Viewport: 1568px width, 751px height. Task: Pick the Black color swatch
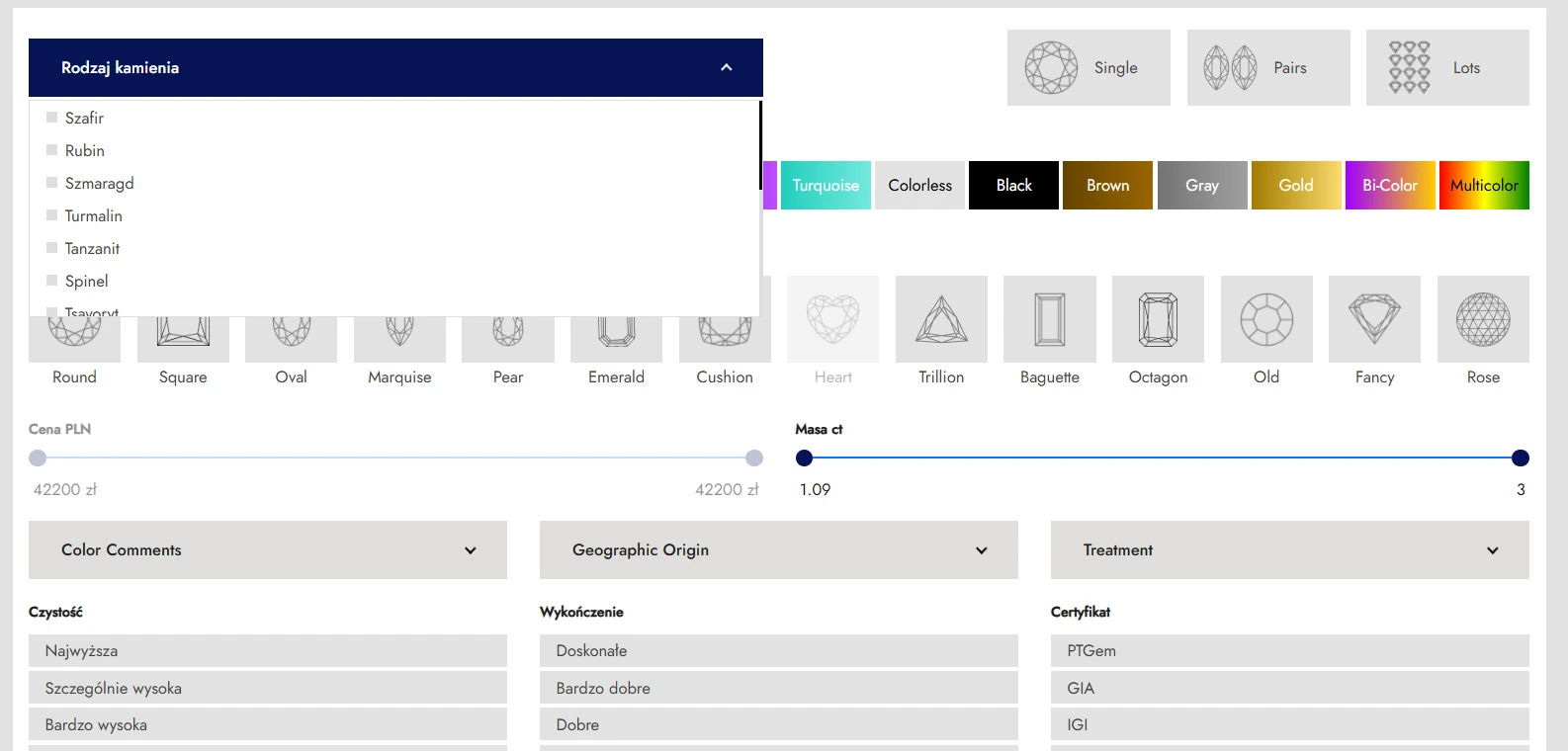click(1013, 185)
